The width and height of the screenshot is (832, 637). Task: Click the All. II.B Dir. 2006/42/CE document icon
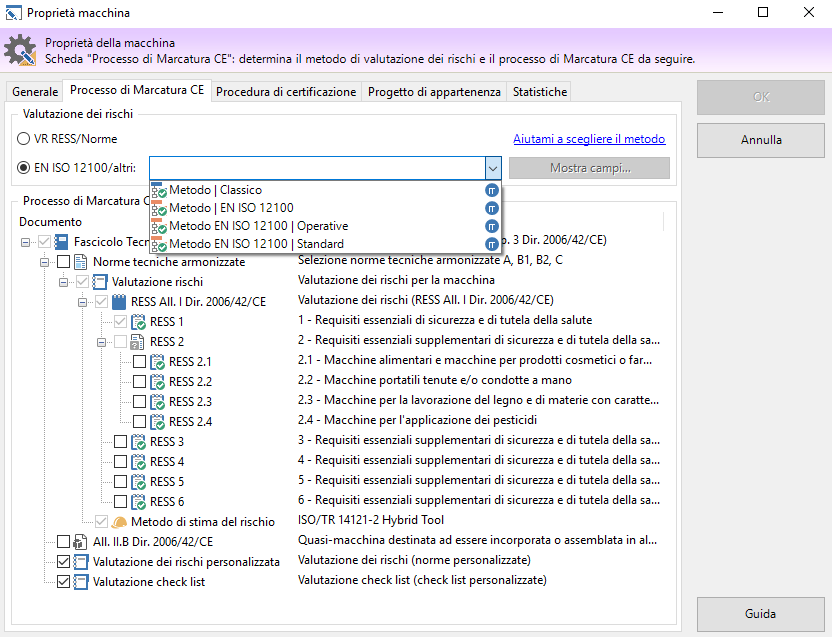[81, 541]
